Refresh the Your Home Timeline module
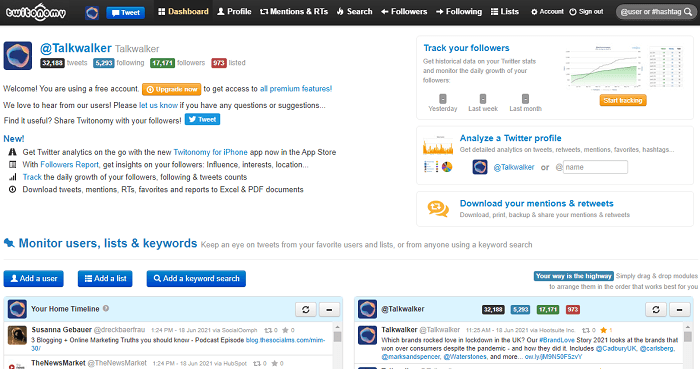 (x=306, y=309)
